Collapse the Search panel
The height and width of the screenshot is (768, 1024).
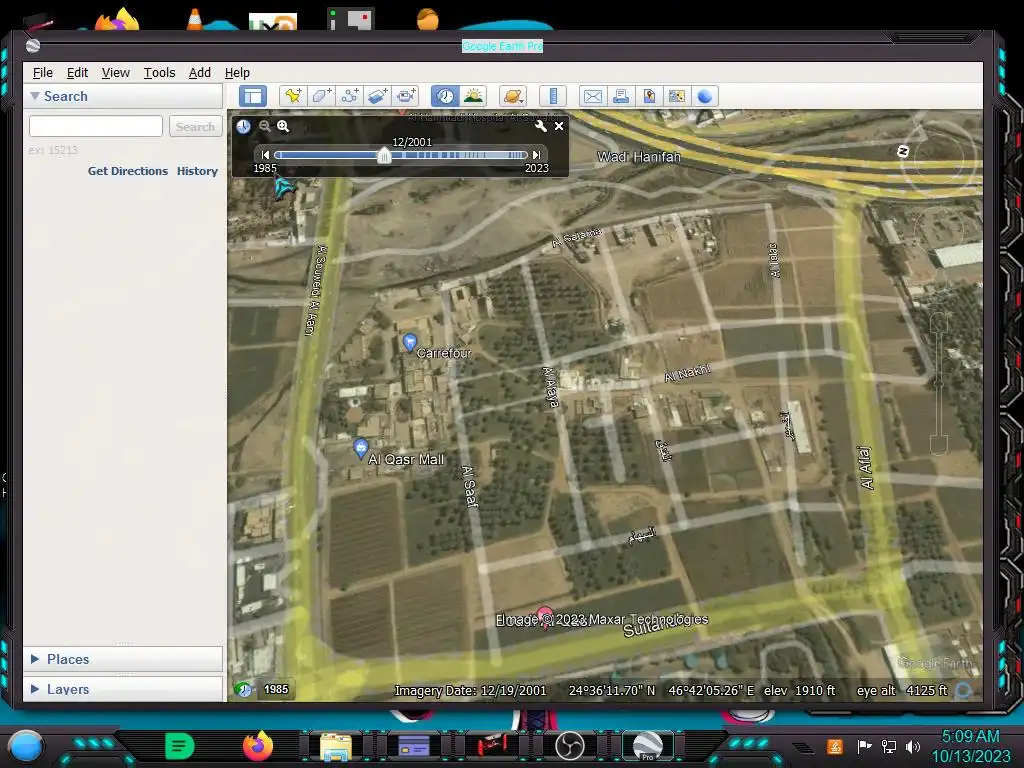pos(35,96)
